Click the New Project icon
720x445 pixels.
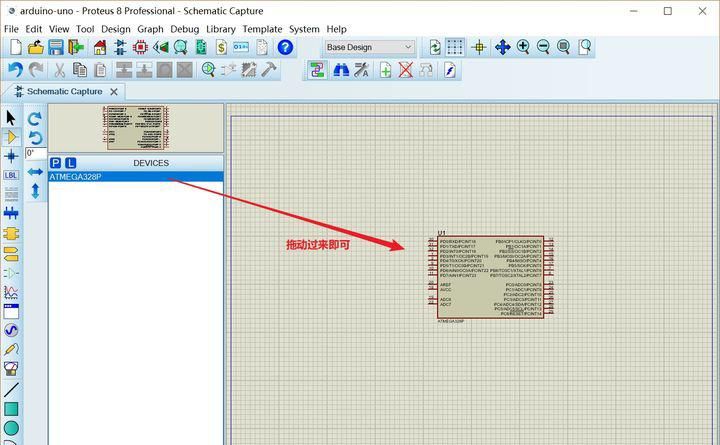(15, 47)
